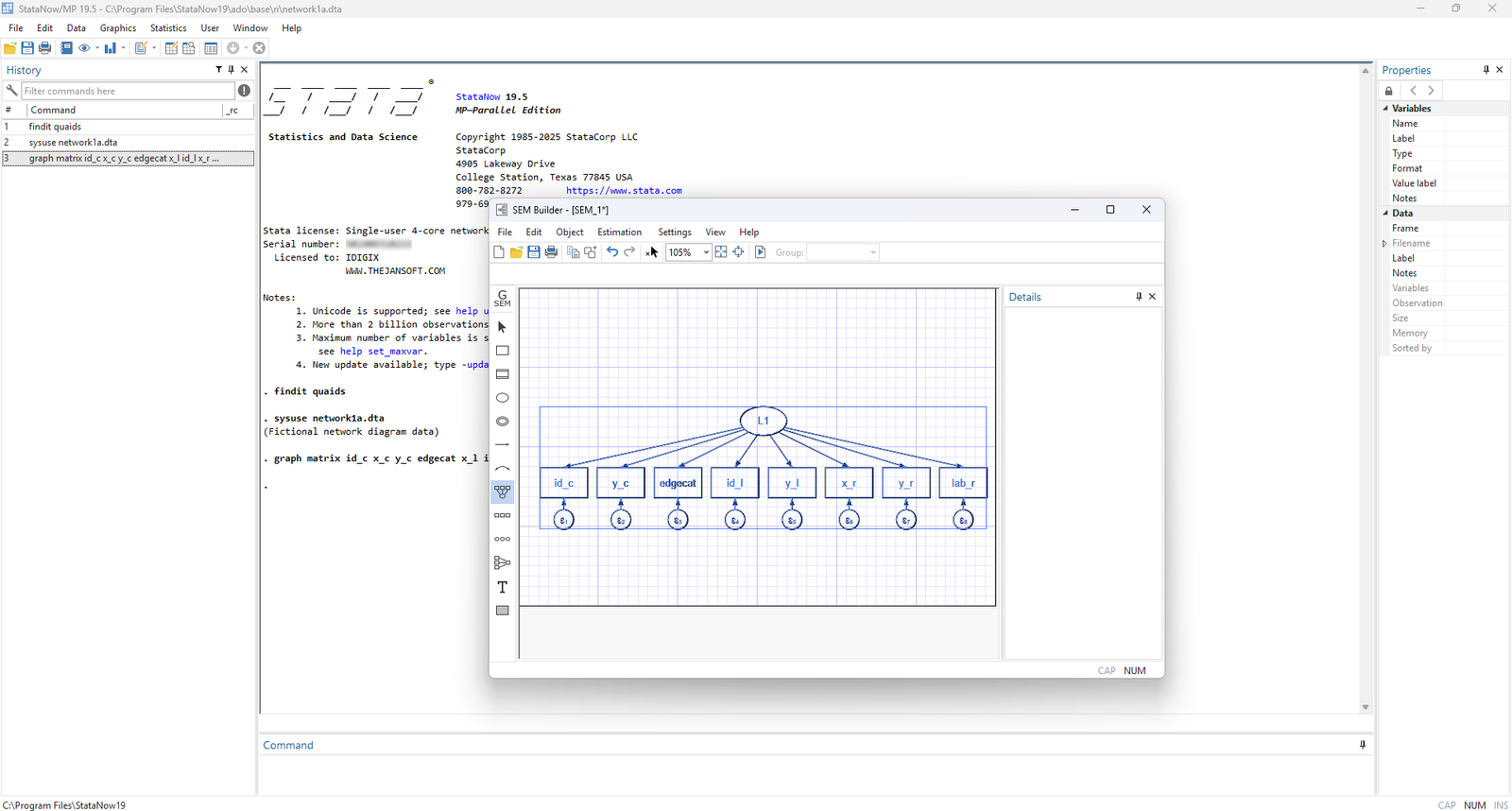Expand the Filename row in Properties

tap(1385, 244)
